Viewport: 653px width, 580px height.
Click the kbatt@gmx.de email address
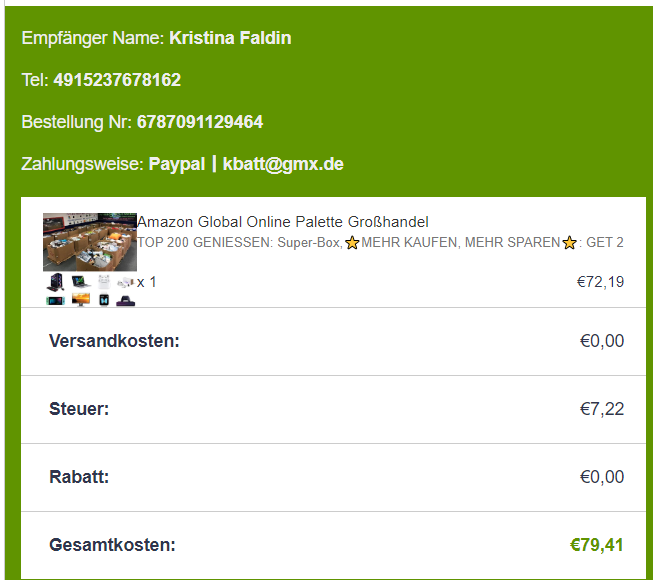tap(283, 164)
